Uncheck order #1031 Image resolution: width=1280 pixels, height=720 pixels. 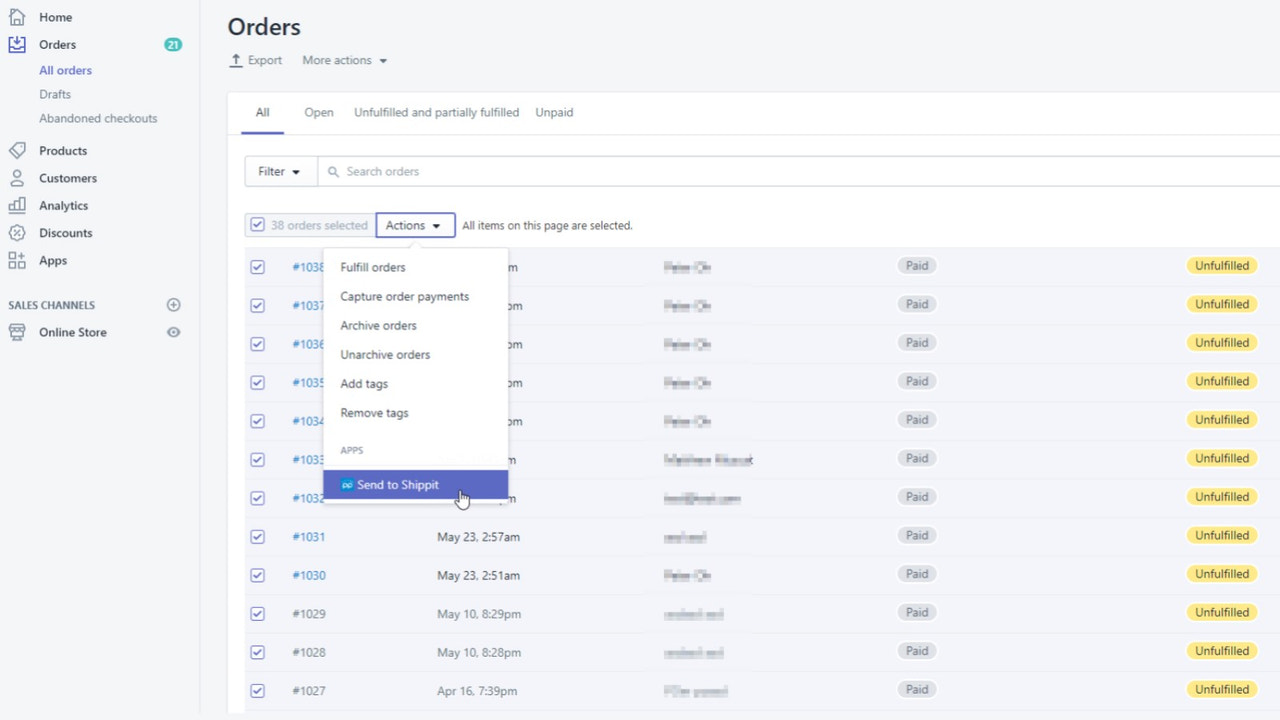(257, 537)
